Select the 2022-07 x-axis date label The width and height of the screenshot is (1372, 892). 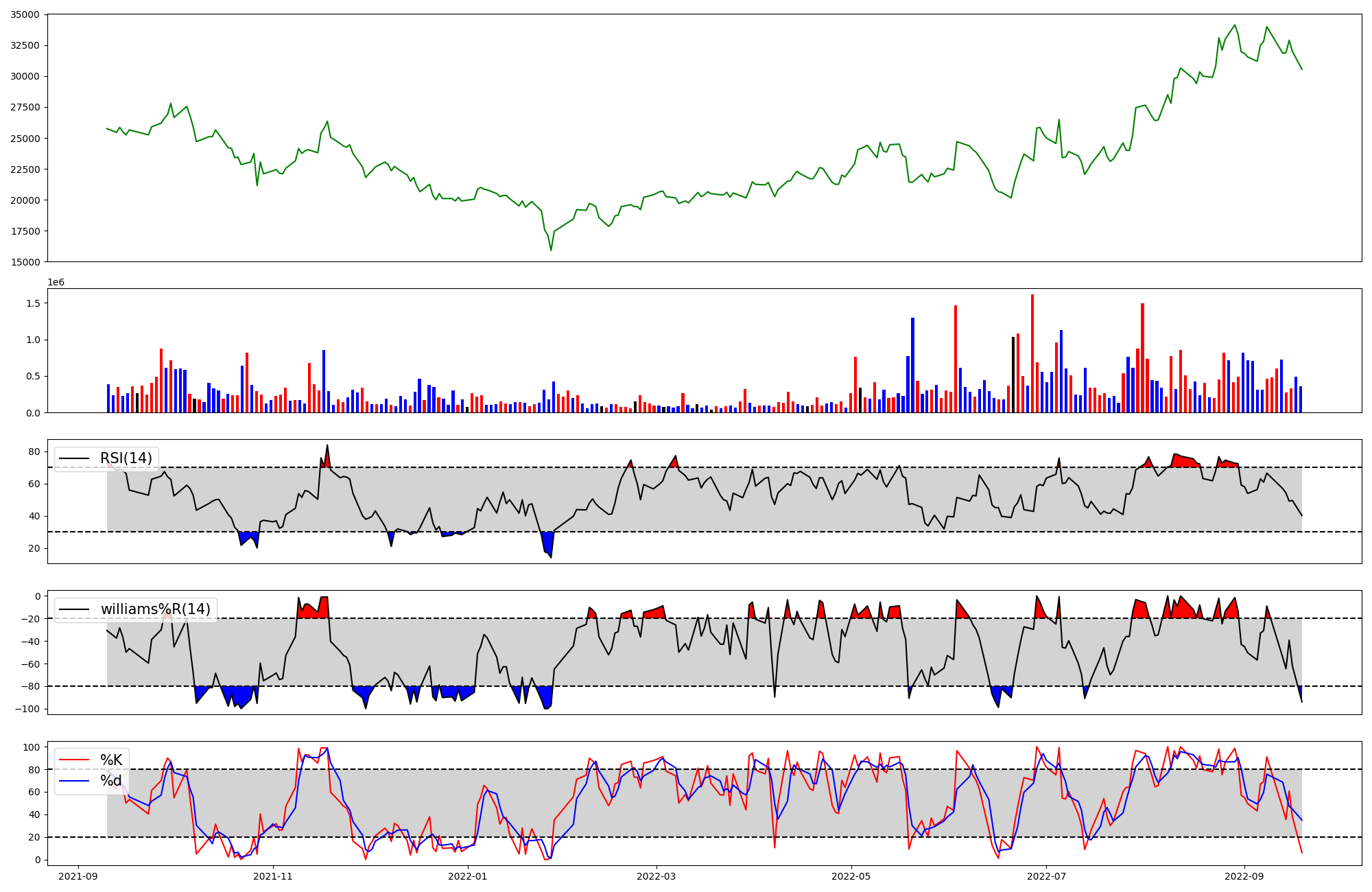(x=1046, y=876)
